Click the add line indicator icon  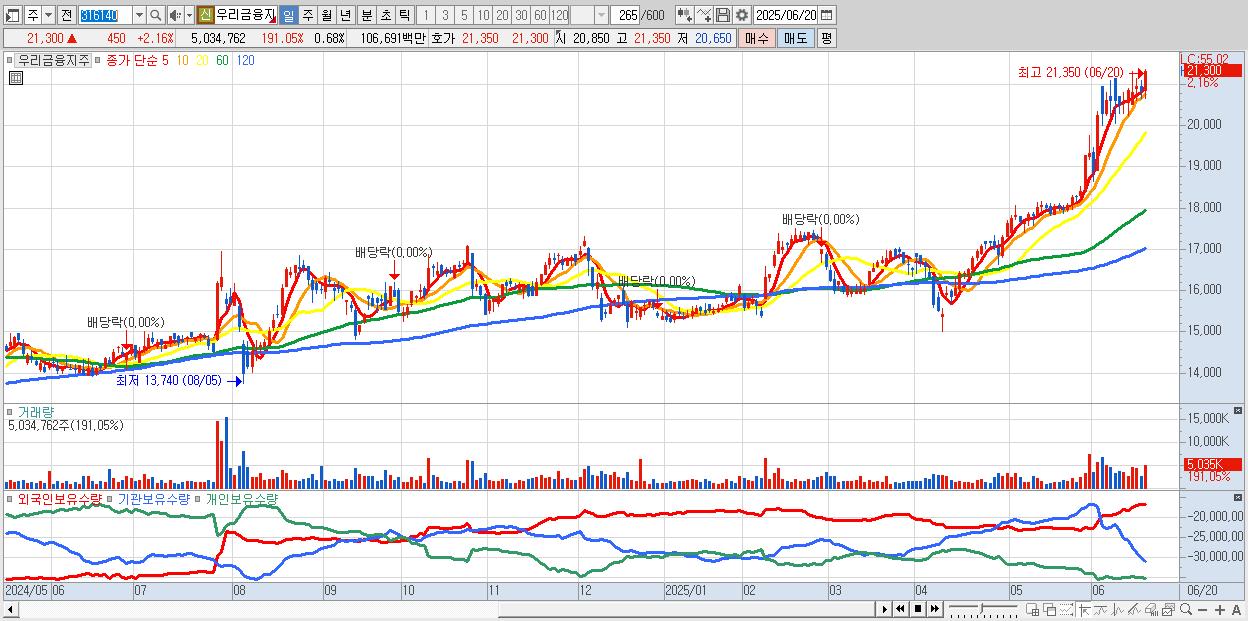pos(704,15)
